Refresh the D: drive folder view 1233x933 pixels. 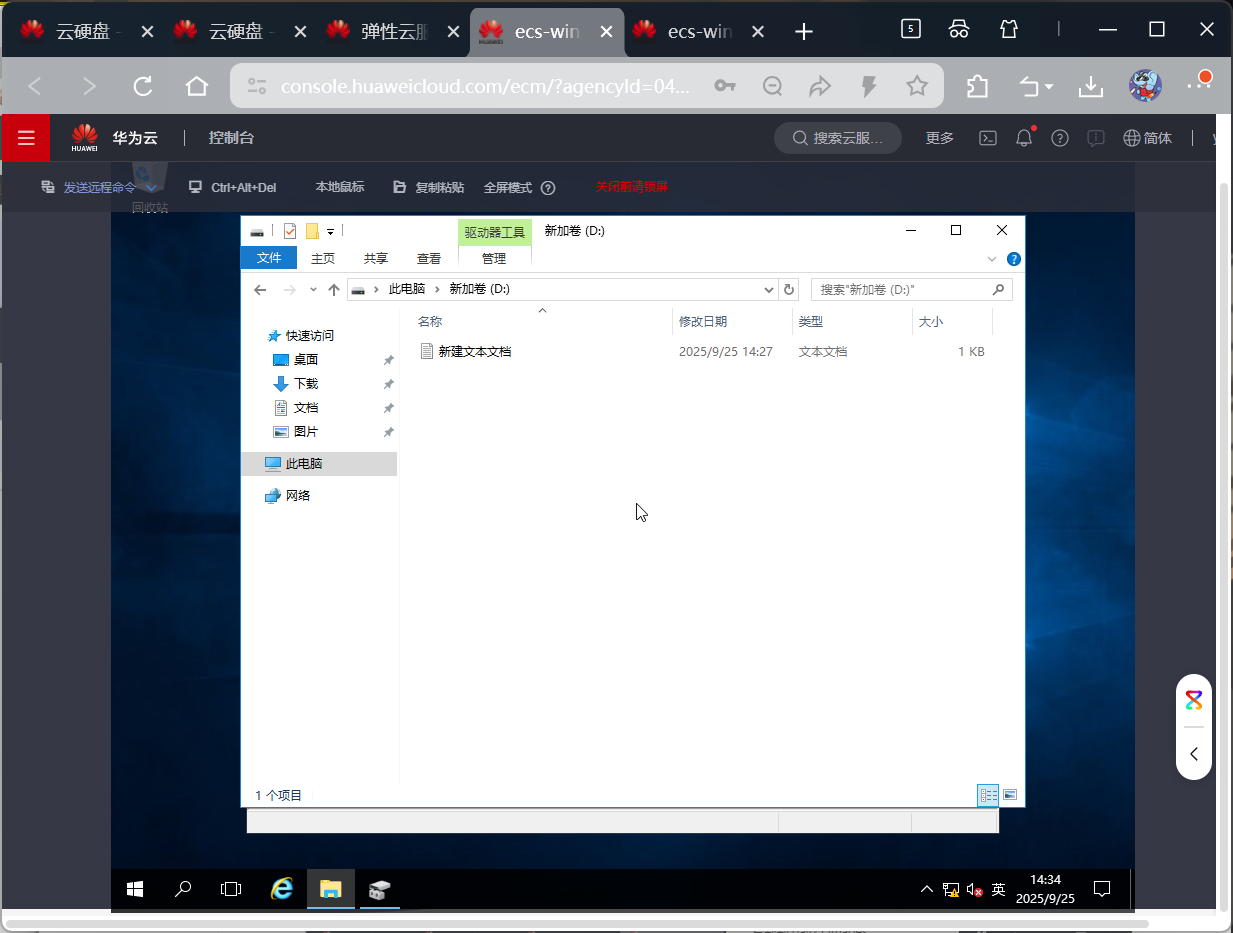pyautogui.click(x=789, y=289)
